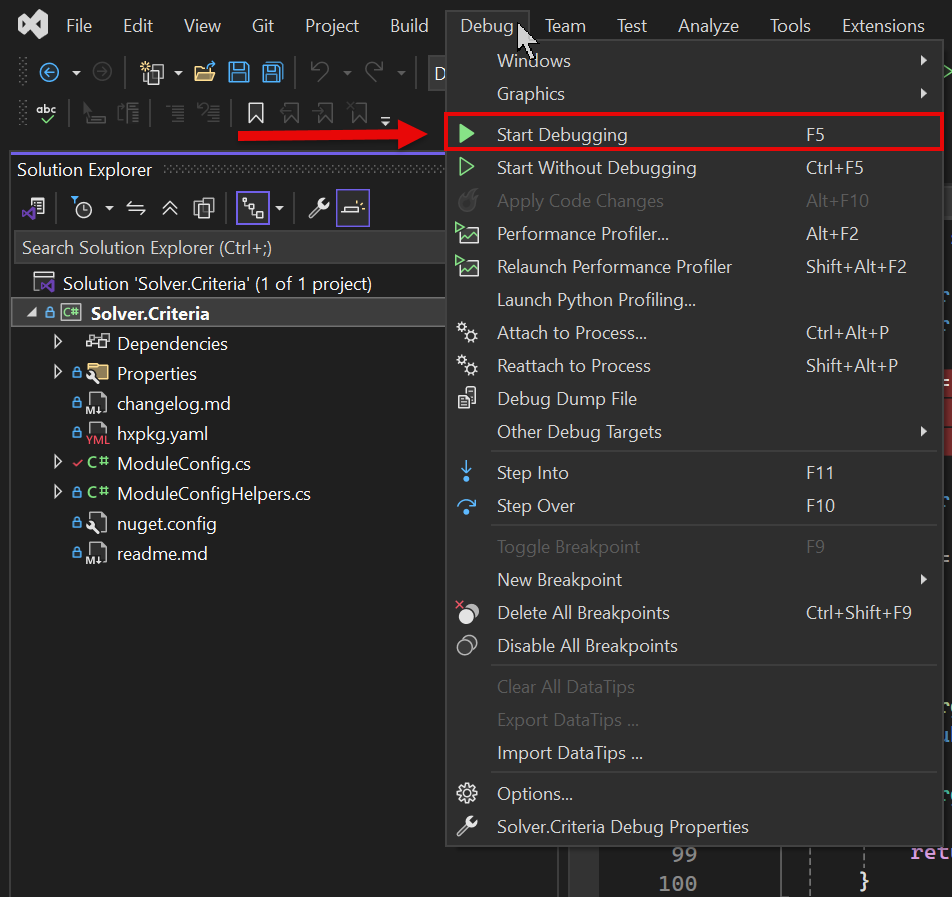This screenshot has width=952, height=897.
Task: Open the Undo history dropdown arrow
Action: coord(347,73)
